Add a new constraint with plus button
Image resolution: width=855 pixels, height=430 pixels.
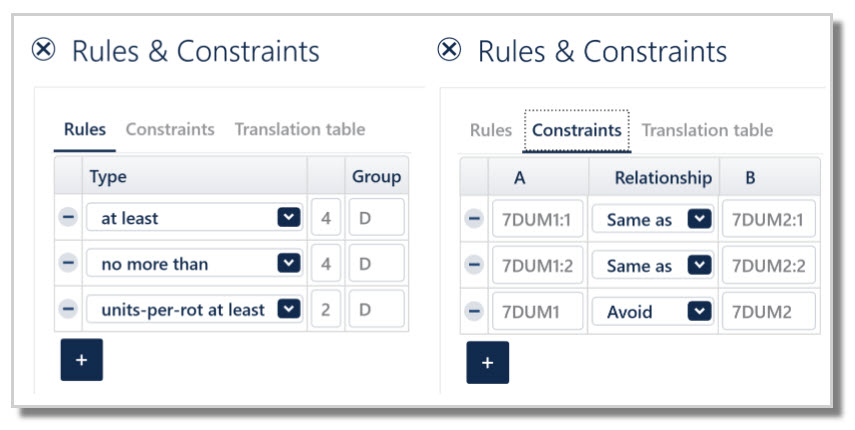(487, 362)
